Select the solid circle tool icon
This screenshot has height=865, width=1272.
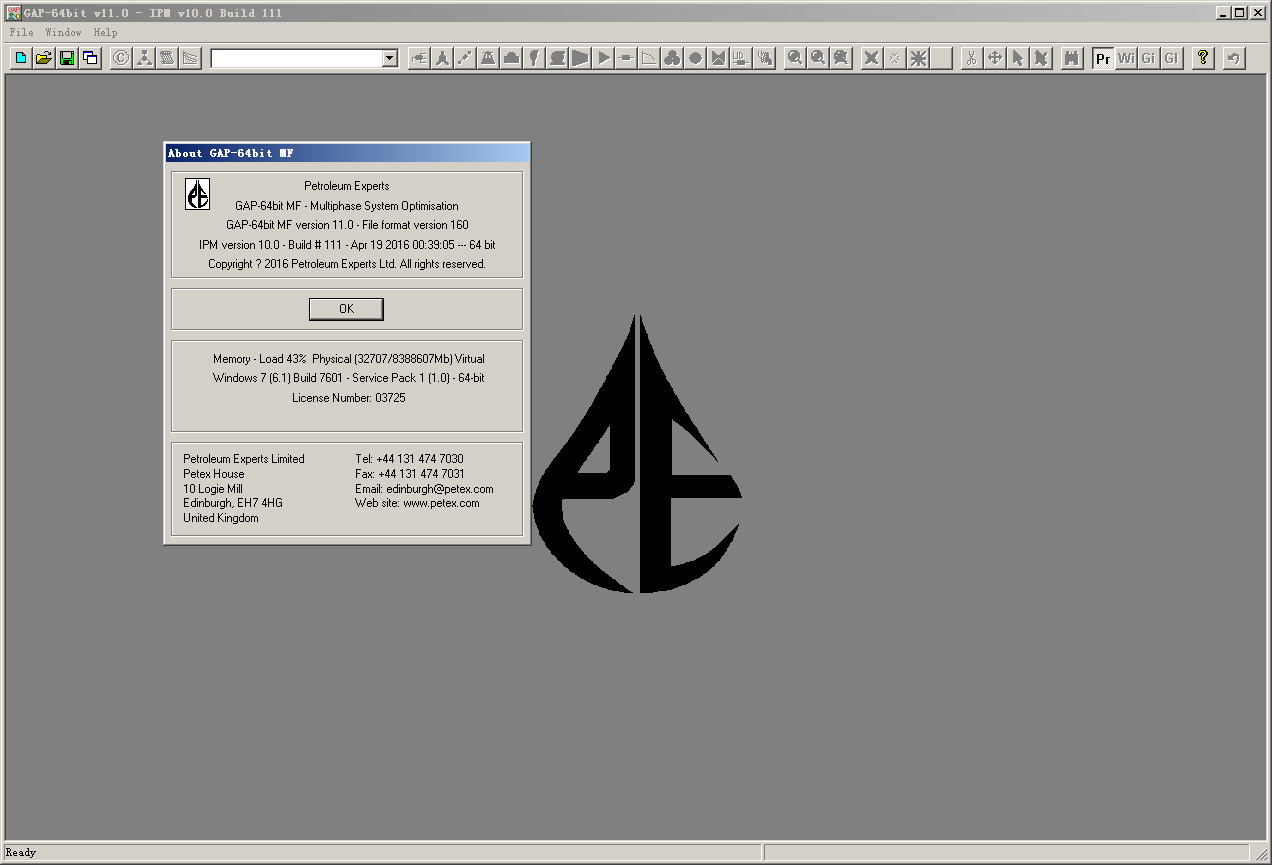point(695,58)
